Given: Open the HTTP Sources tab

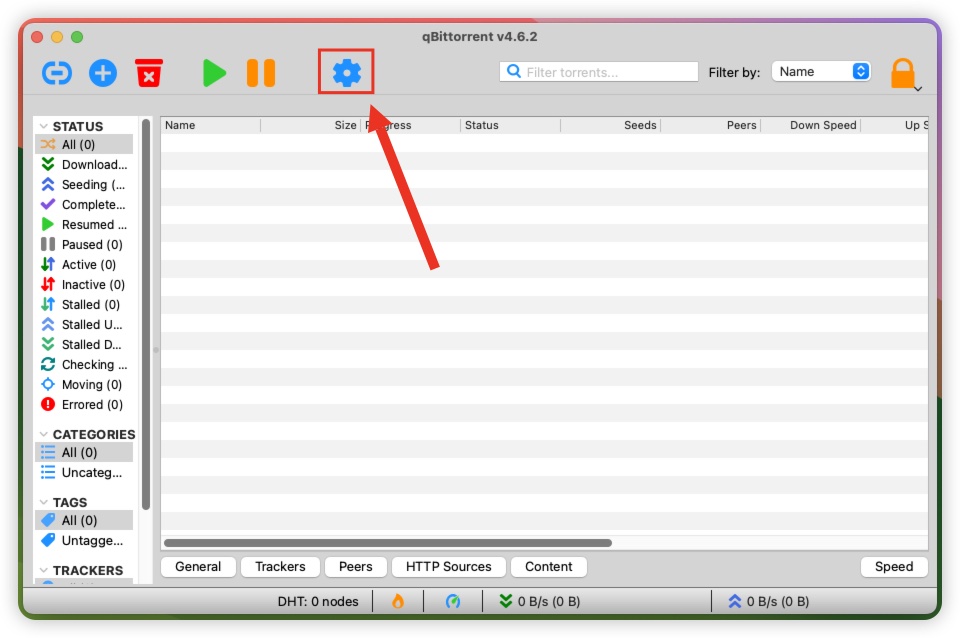Looking at the screenshot, I should 448,566.
